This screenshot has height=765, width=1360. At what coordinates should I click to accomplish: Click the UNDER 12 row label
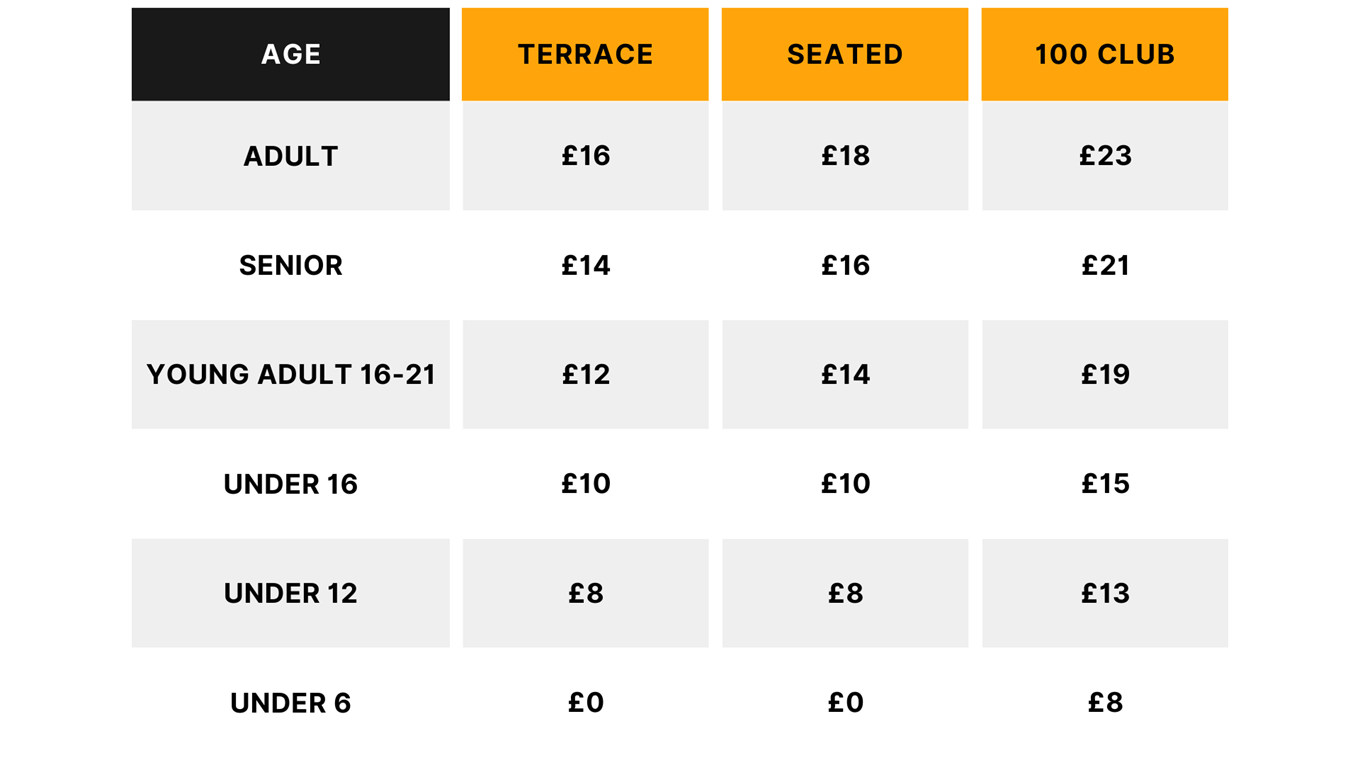(x=290, y=593)
